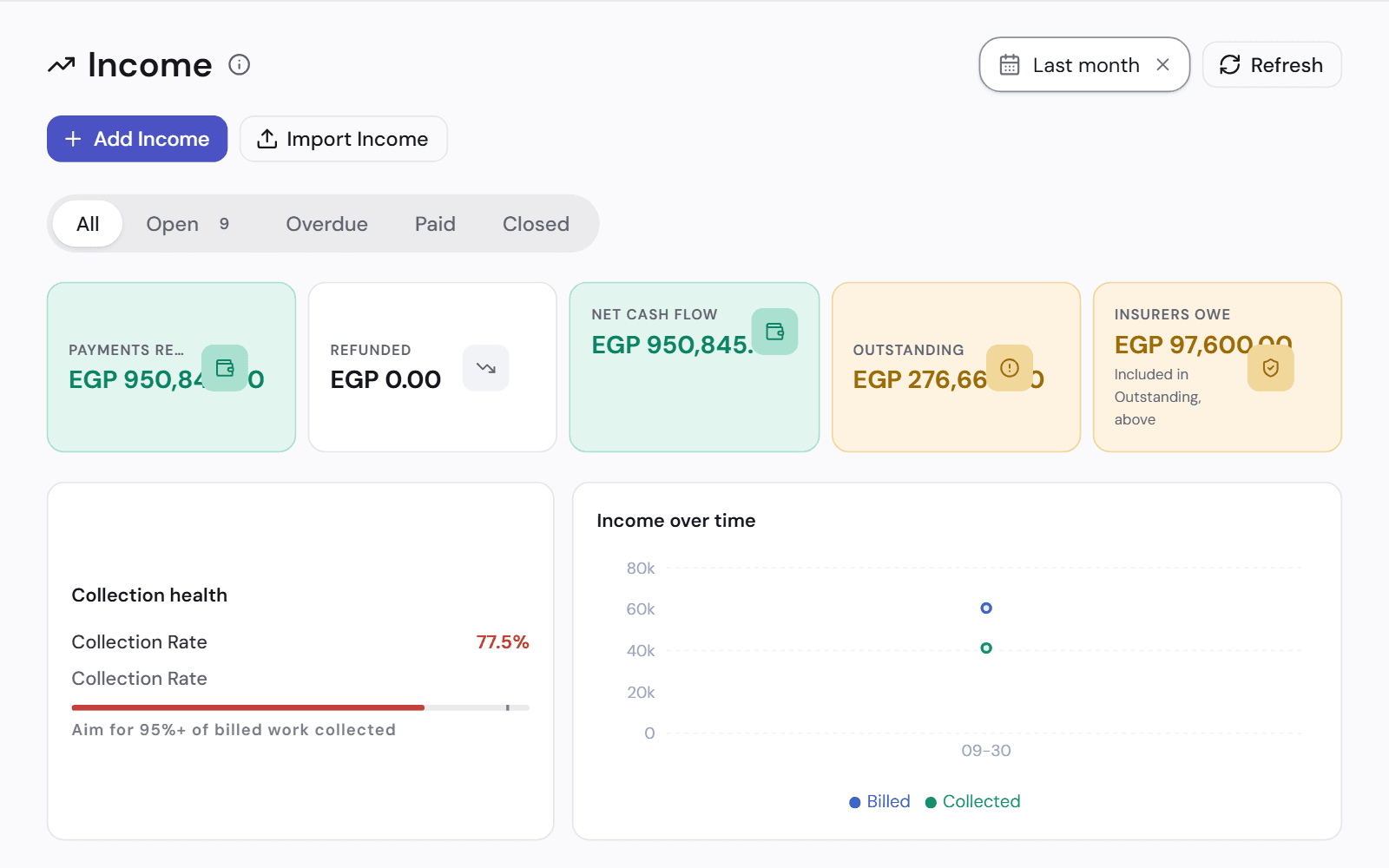Click the upload icon in Import Income

(267, 139)
